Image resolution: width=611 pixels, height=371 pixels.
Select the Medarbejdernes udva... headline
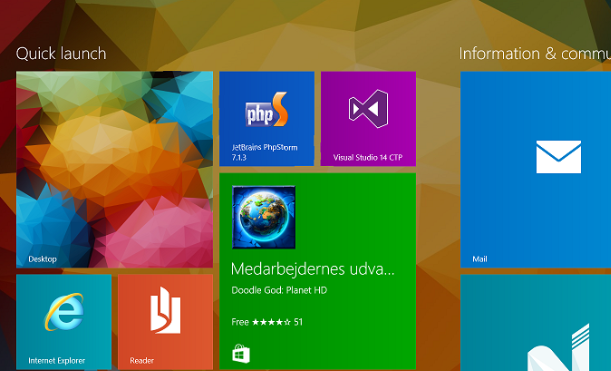[x=313, y=269]
